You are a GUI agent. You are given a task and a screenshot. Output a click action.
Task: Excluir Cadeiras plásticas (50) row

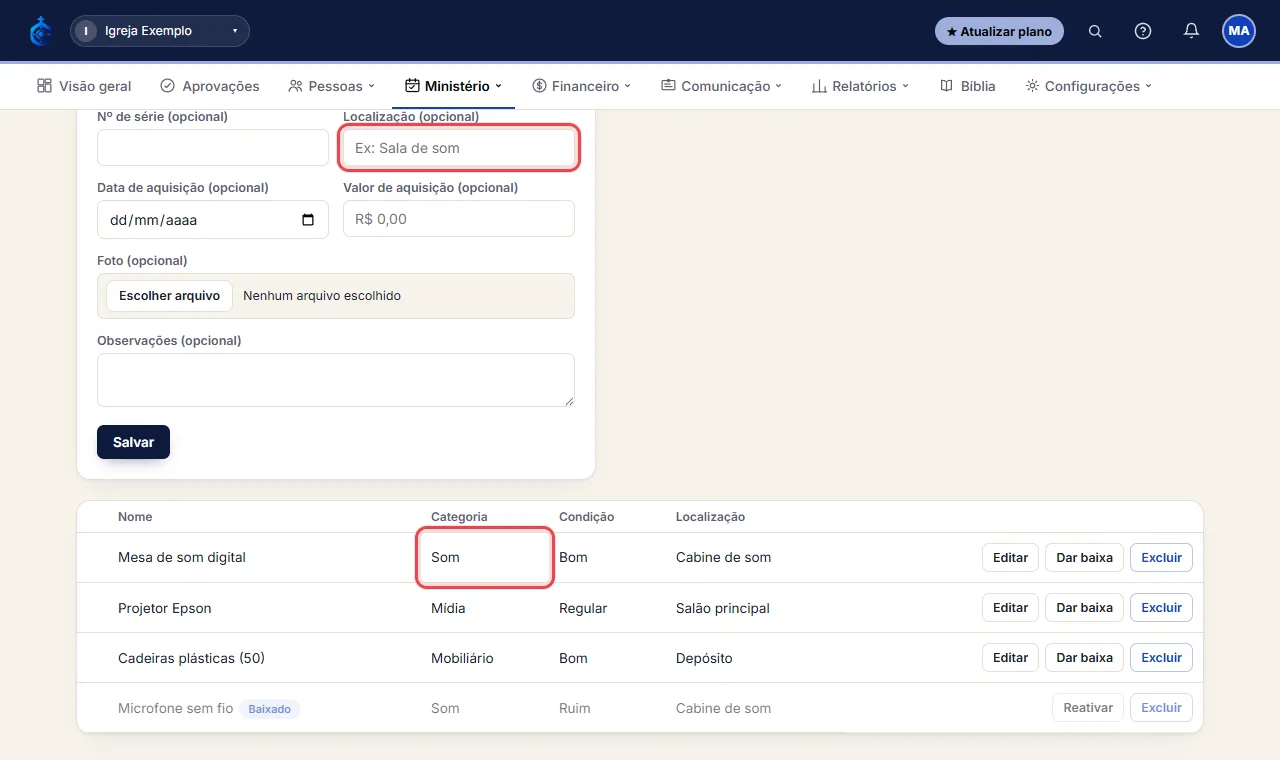pos(1161,657)
